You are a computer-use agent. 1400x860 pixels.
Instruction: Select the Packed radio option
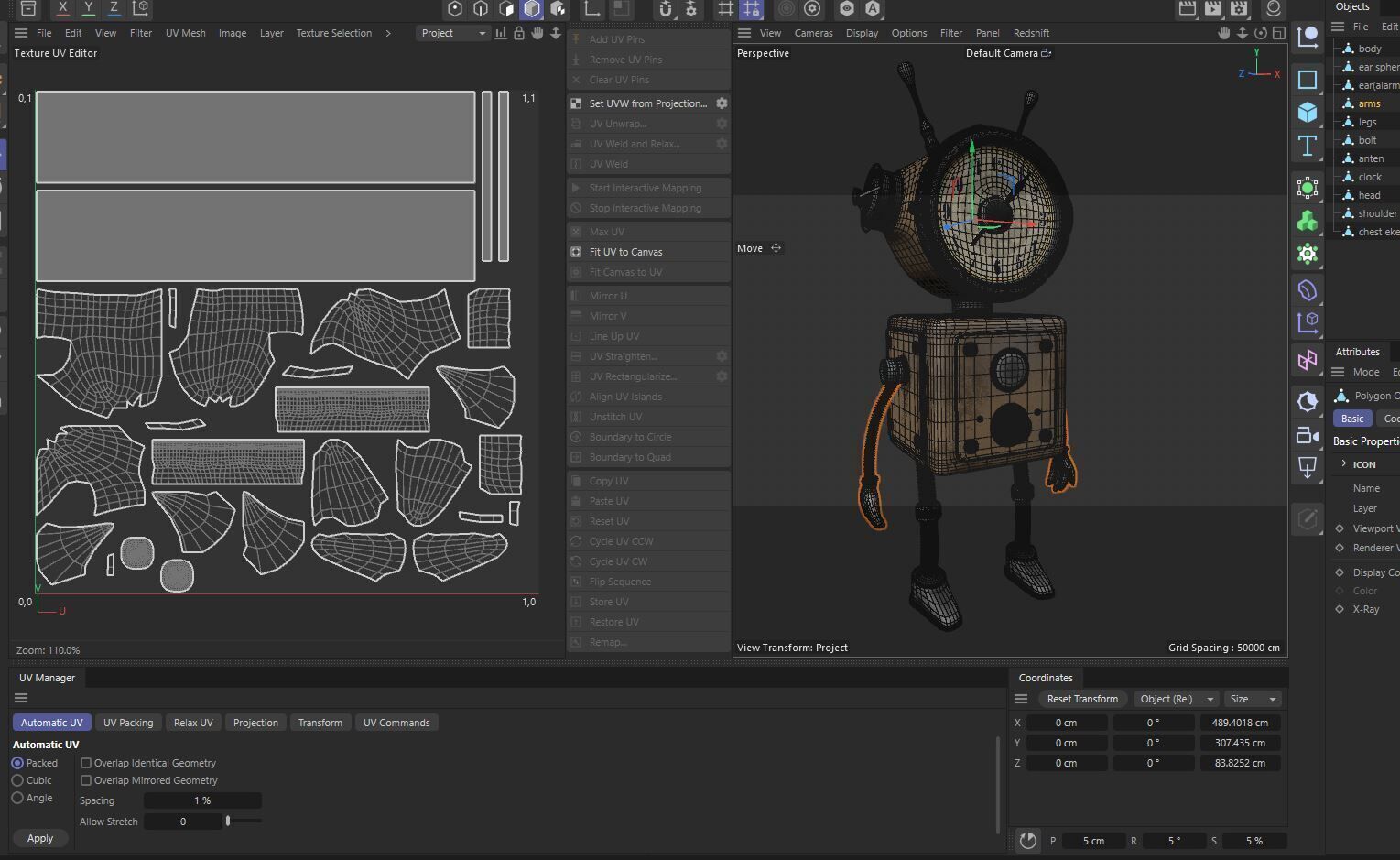17,763
